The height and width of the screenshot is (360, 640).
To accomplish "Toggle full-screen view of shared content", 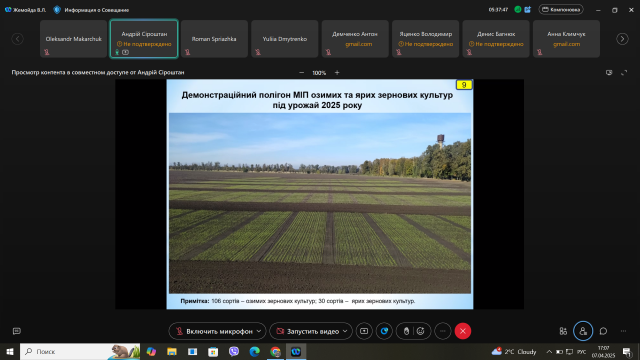I will pyautogui.click(x=624, y=73).
